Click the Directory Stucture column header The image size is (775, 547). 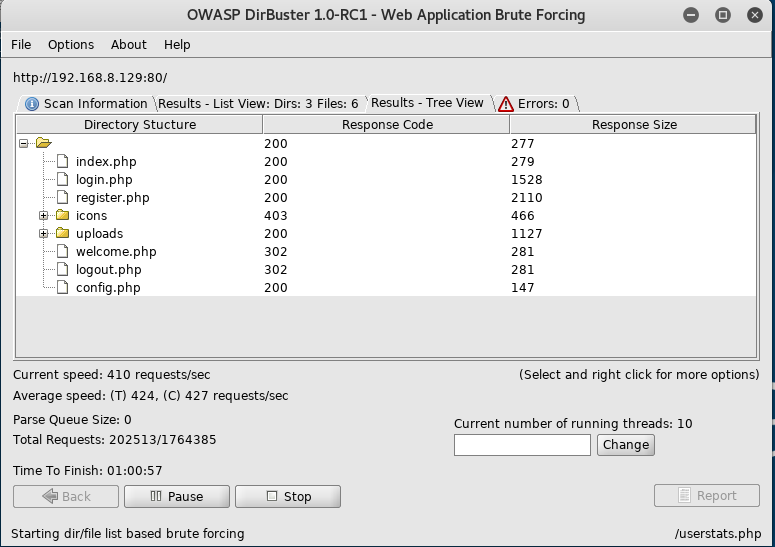(x=140, y=125)
